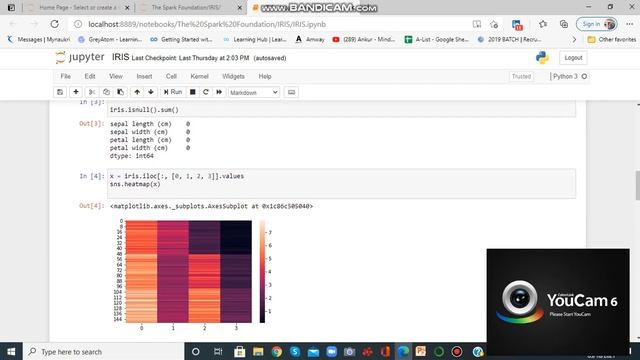Open Skype from the taskbar
640x360 pixels.
[x=295, y=351]
